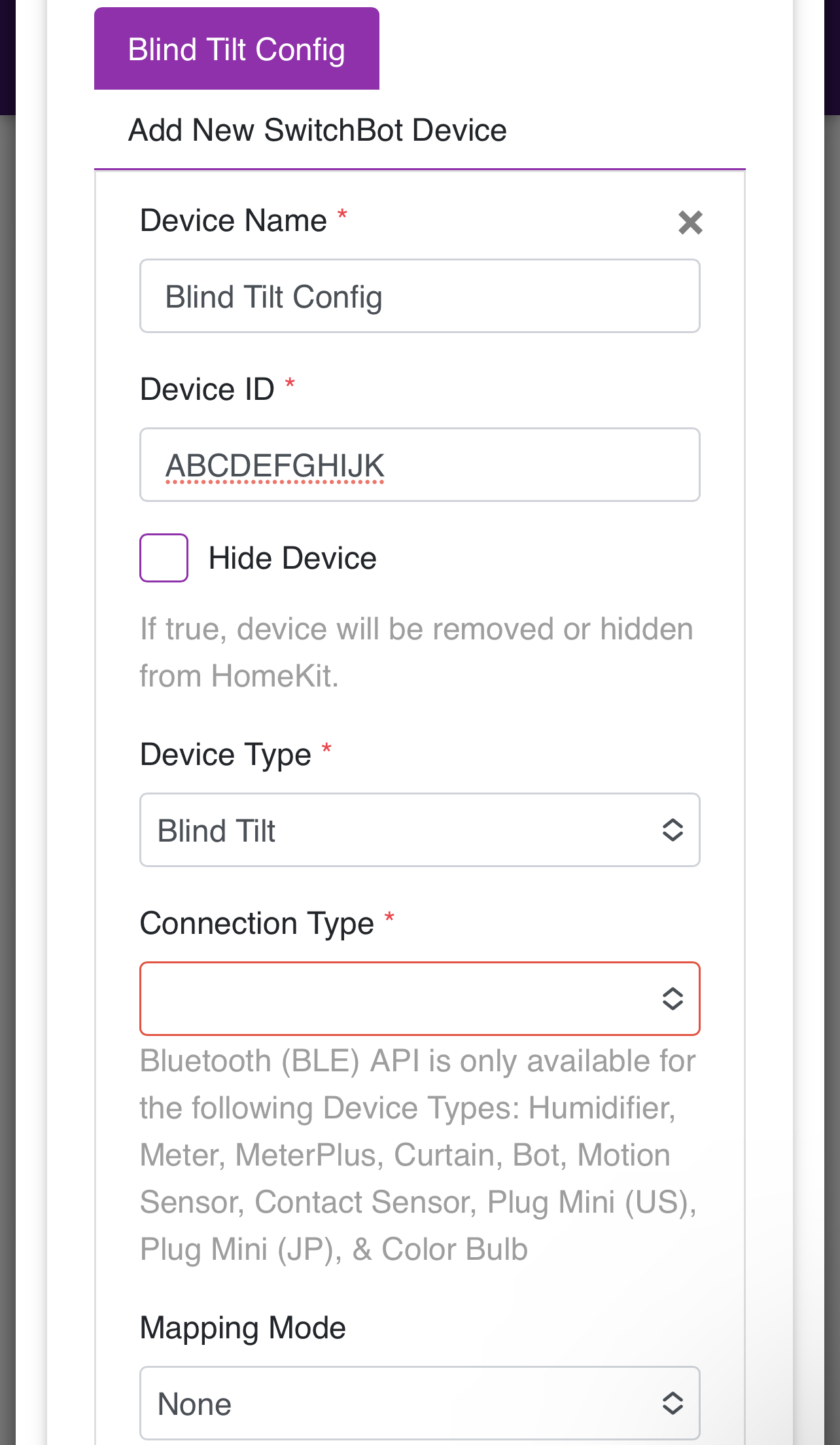Open the Device Type dropdown showing Blind Tilt
The height and width of the screenshot is (1445, 840).
[x=419, y=830]
